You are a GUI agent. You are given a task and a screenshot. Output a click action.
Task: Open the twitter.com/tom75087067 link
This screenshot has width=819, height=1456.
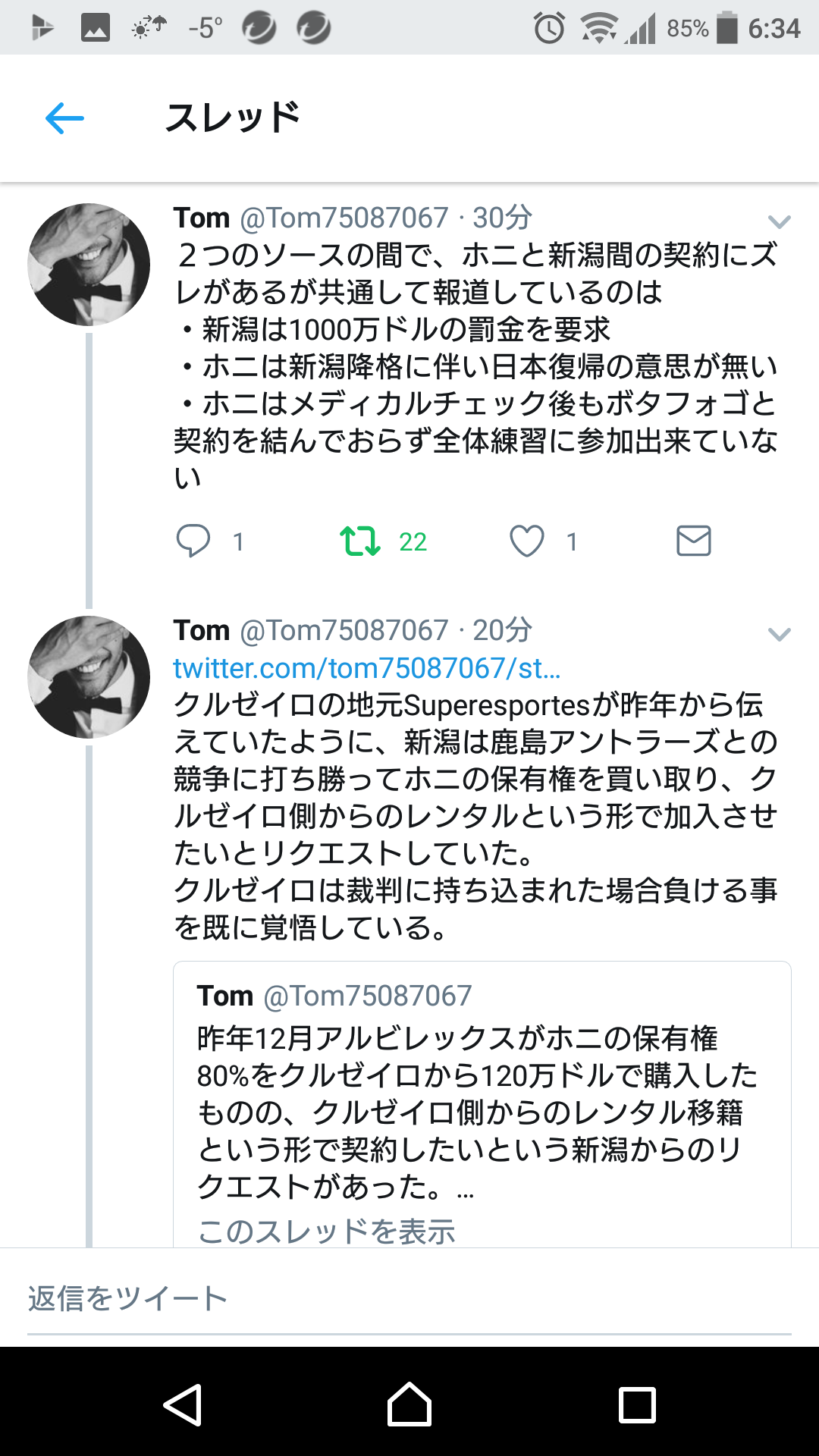click(367, 668)
